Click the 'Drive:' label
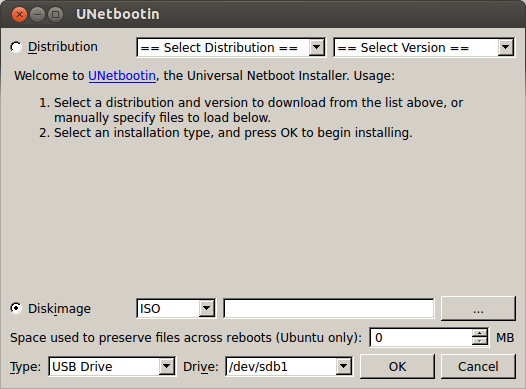Viewport: 526px width, 389px height. coord(201,367)
